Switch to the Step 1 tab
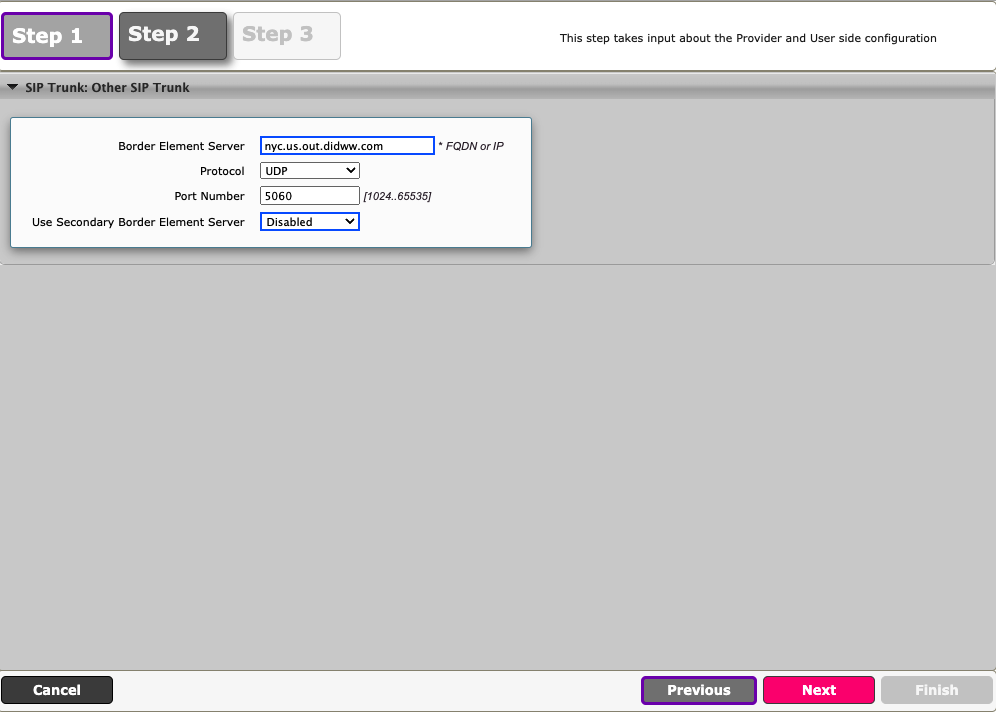The image size is (996, 716). tap(57, 36)
